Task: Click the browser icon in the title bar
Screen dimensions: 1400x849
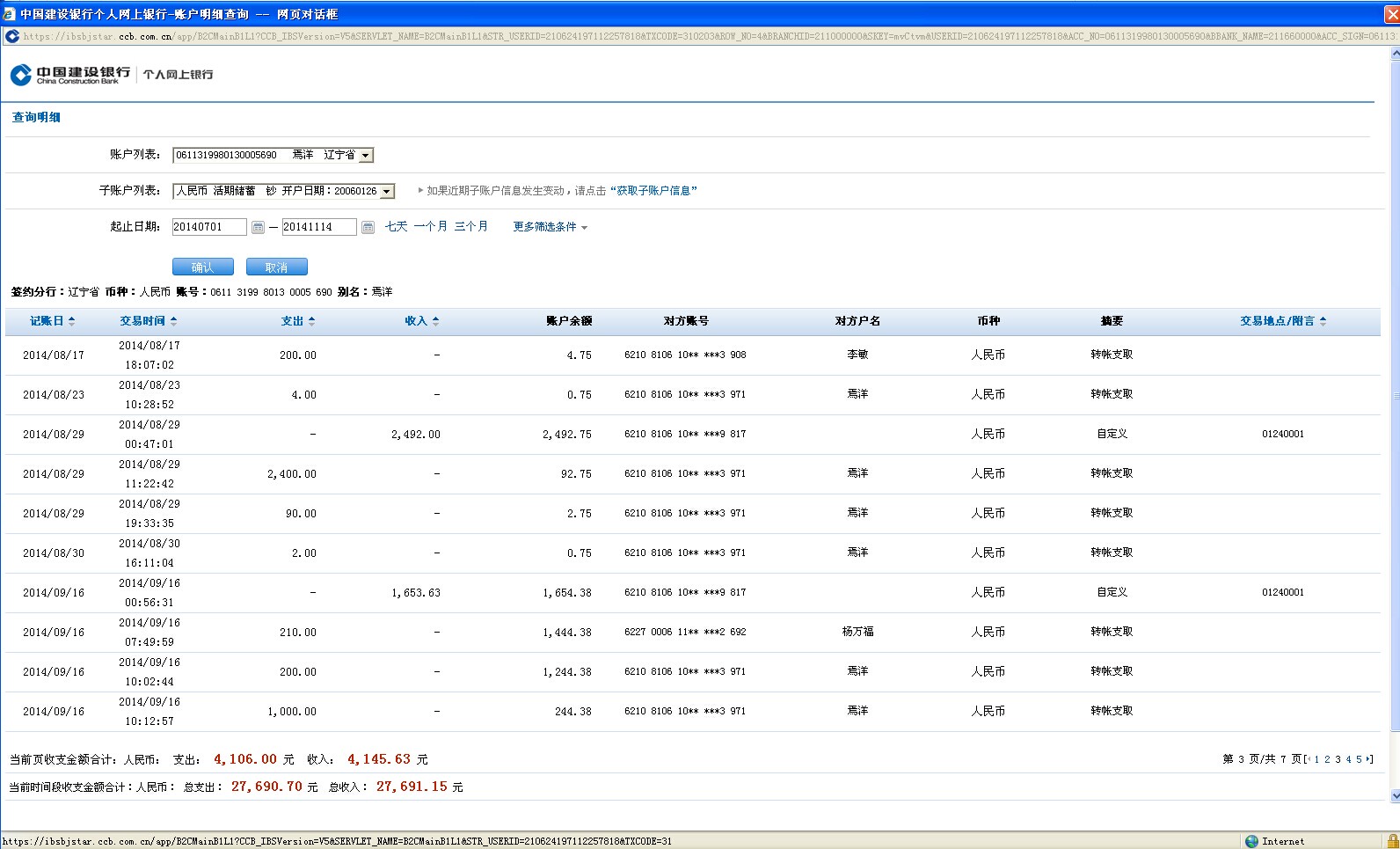Action: [x=9, y=14]
